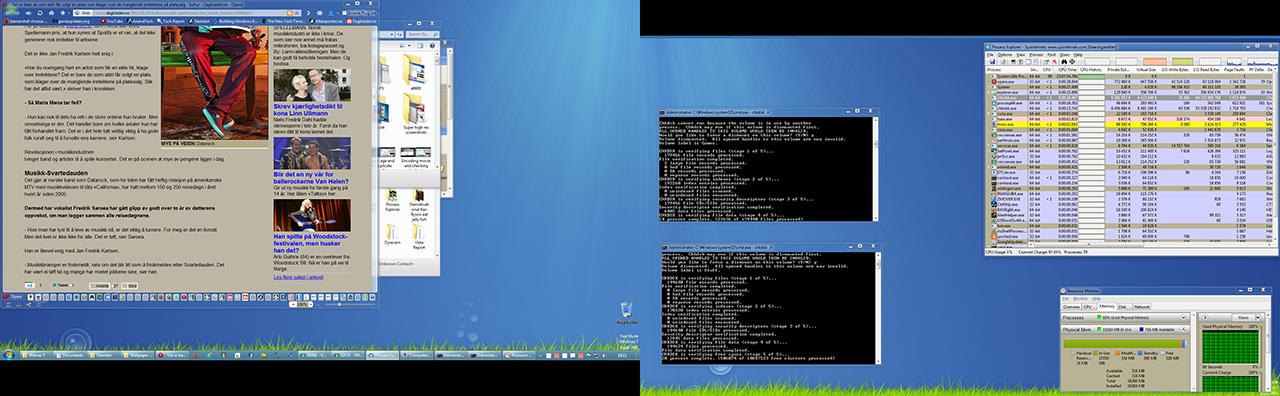Collapse Physical Memory section in Resource Monitor
The height and width of the screenshot is (396, 1280).
coord(1184,330)
